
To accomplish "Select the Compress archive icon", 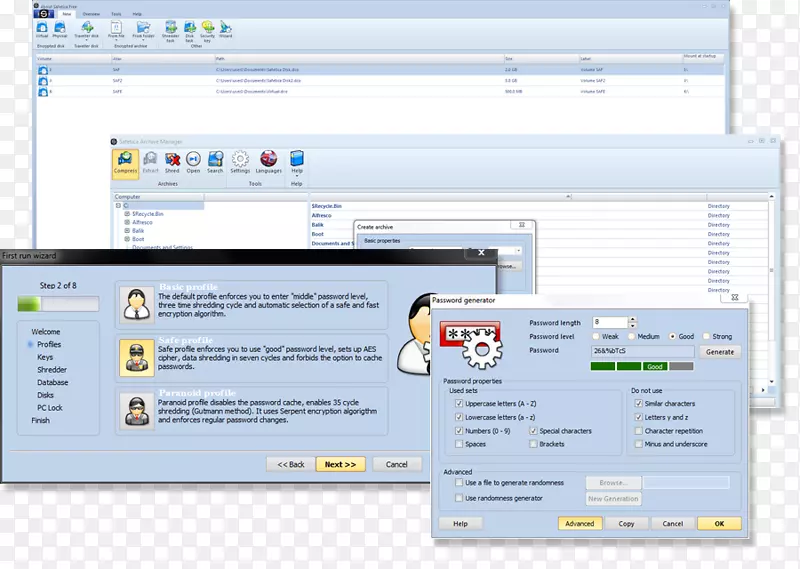I will pos(125,161).
